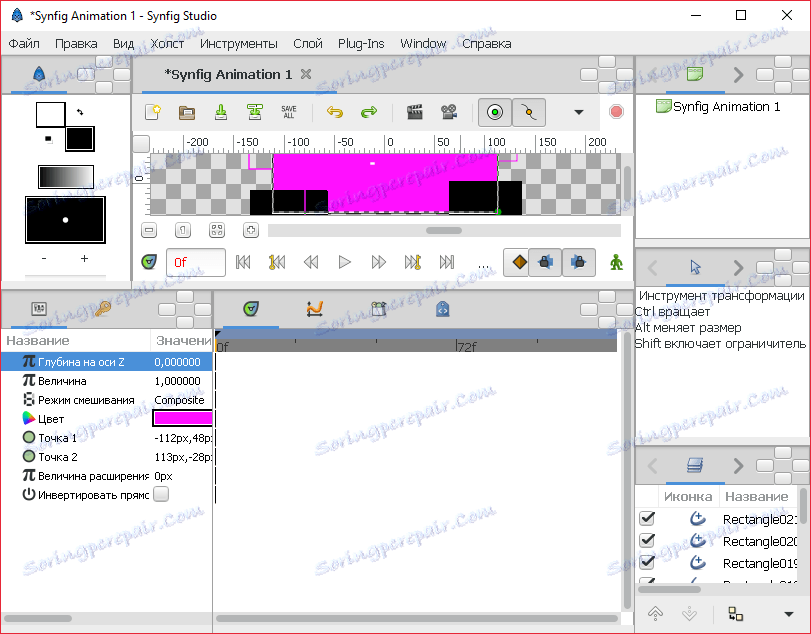811x634 pixels.
Task: Click the redo arrow icon
Action: click(368, 112)
